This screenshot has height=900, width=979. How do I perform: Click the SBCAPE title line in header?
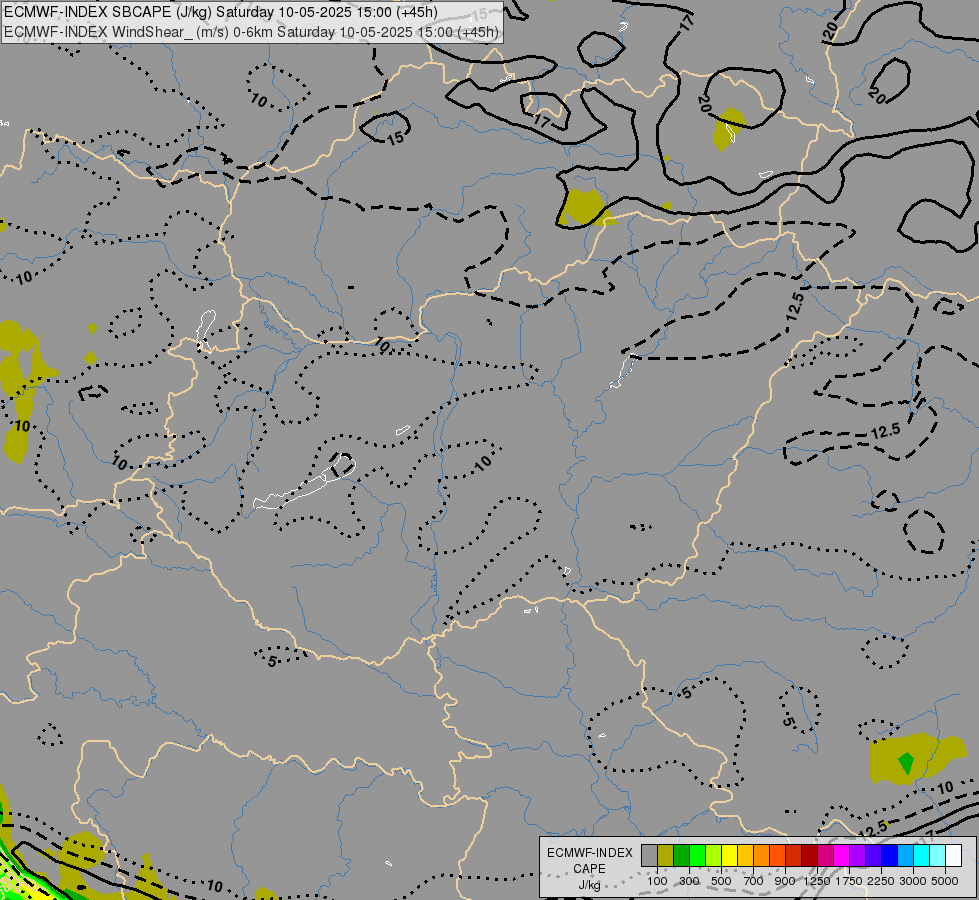[x=221, y=12]
